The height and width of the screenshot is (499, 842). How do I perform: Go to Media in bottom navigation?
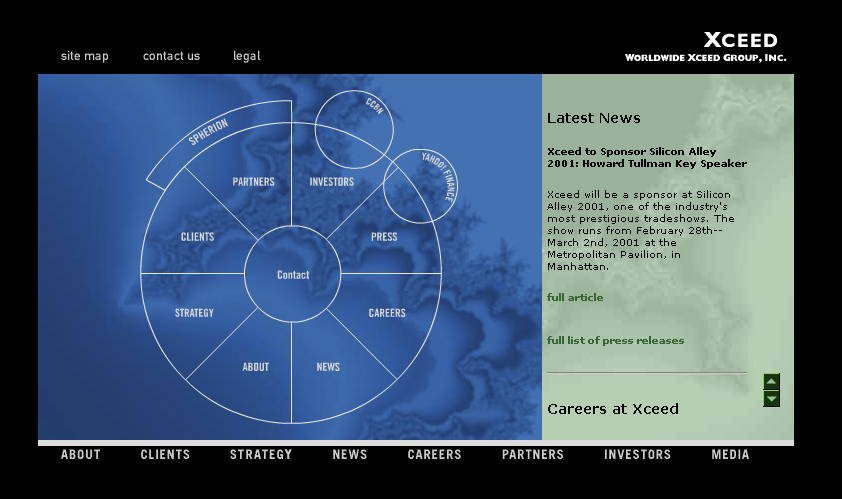(x=730, y=455)
